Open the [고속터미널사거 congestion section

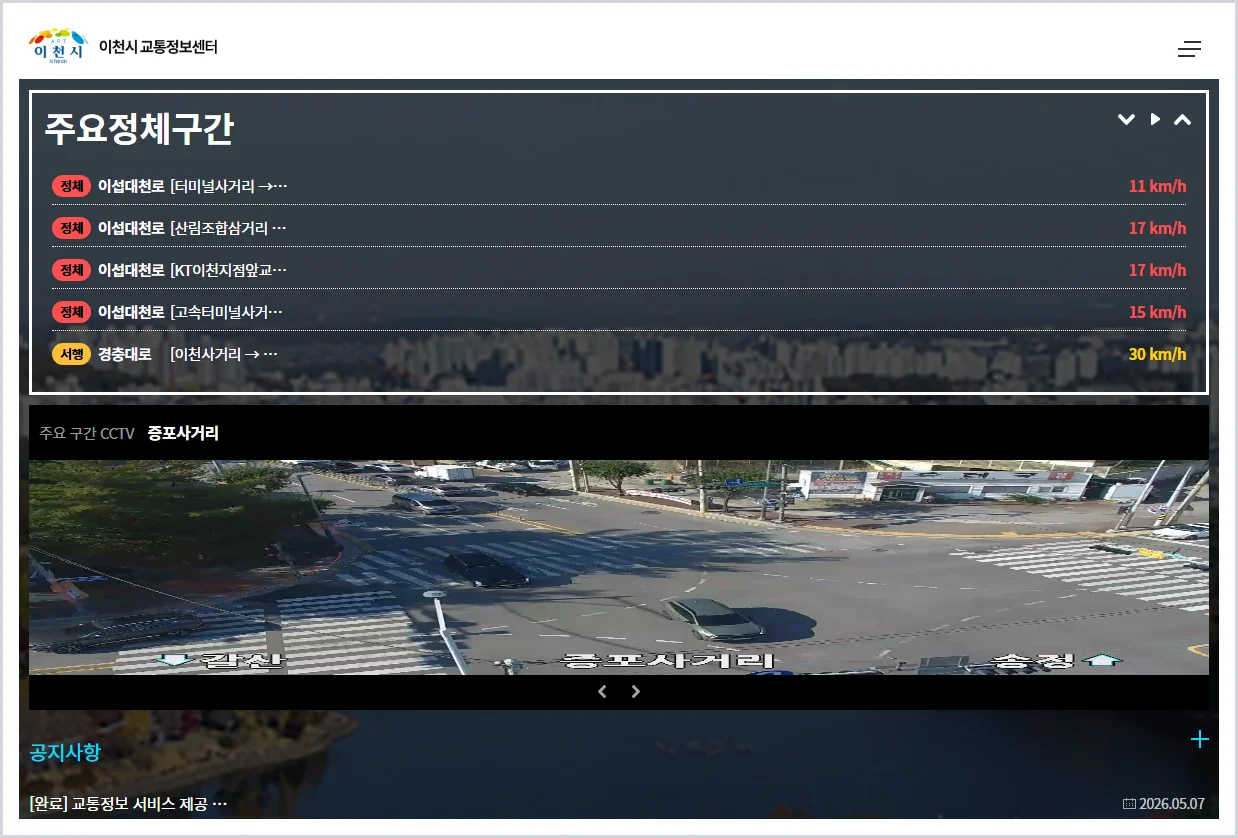click(226, 312)
